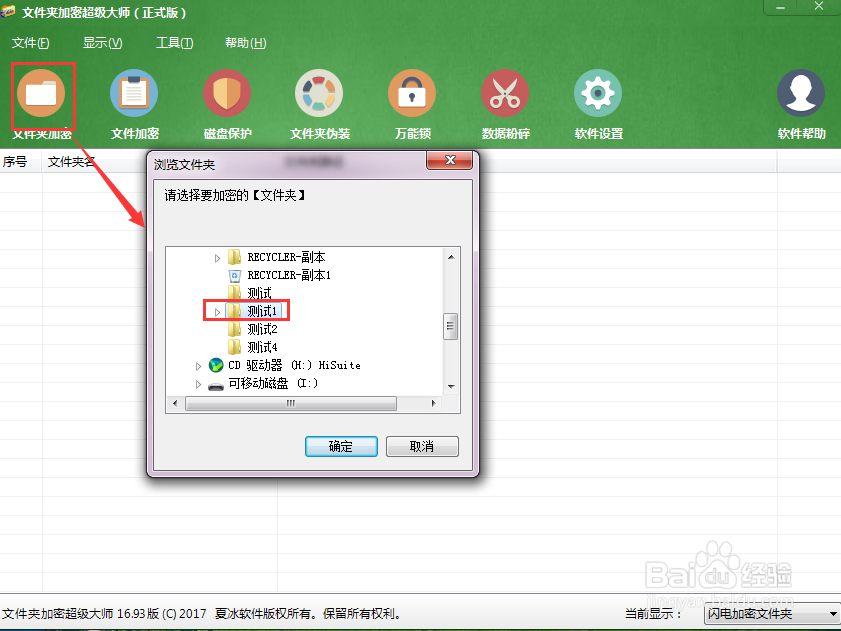Click the CD drive H: HiSuite icon
The height and width of the screenshot is (631, 841).
point(216,365)
